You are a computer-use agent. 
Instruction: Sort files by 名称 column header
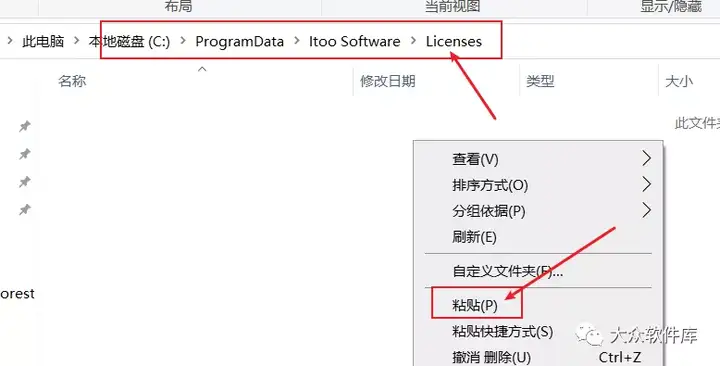click(72, 81)
